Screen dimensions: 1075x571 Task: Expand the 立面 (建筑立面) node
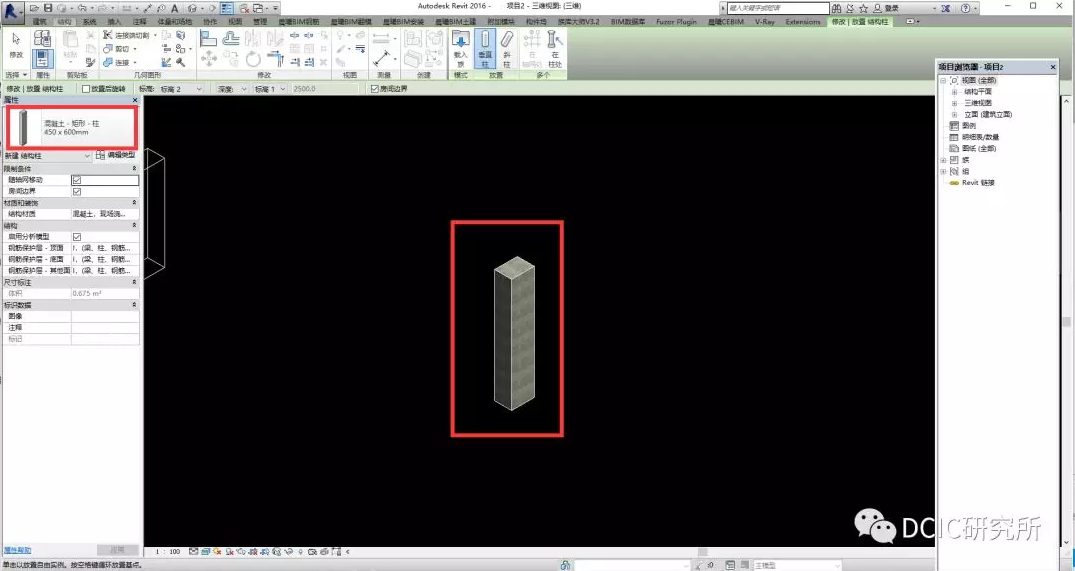[954, 114]
